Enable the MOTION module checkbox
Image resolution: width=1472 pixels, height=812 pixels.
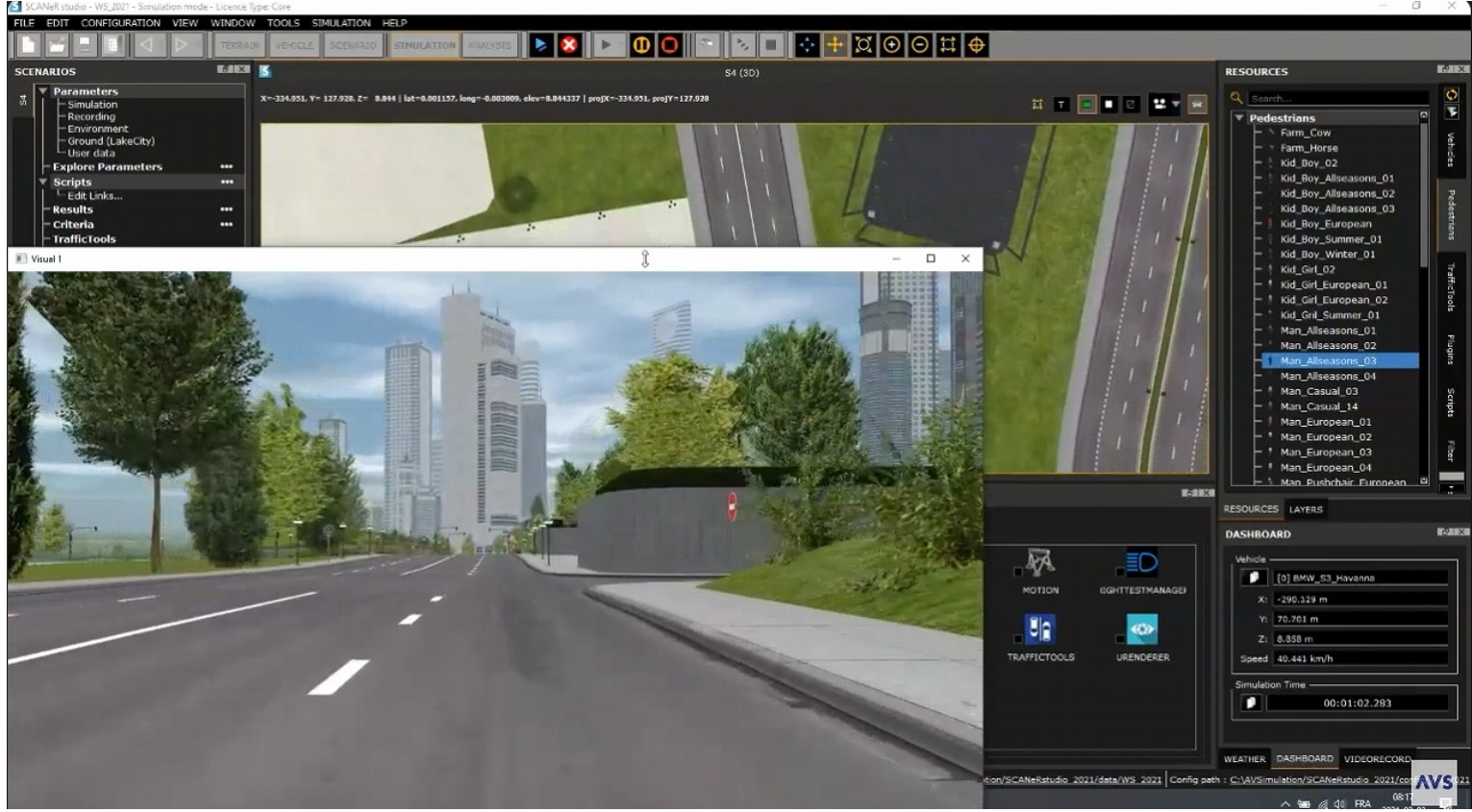tap(1017, 572)
